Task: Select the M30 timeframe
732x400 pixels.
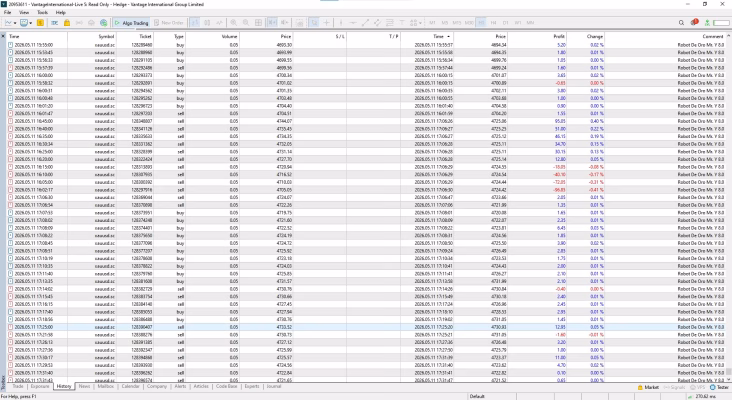Action: [469, 22]
